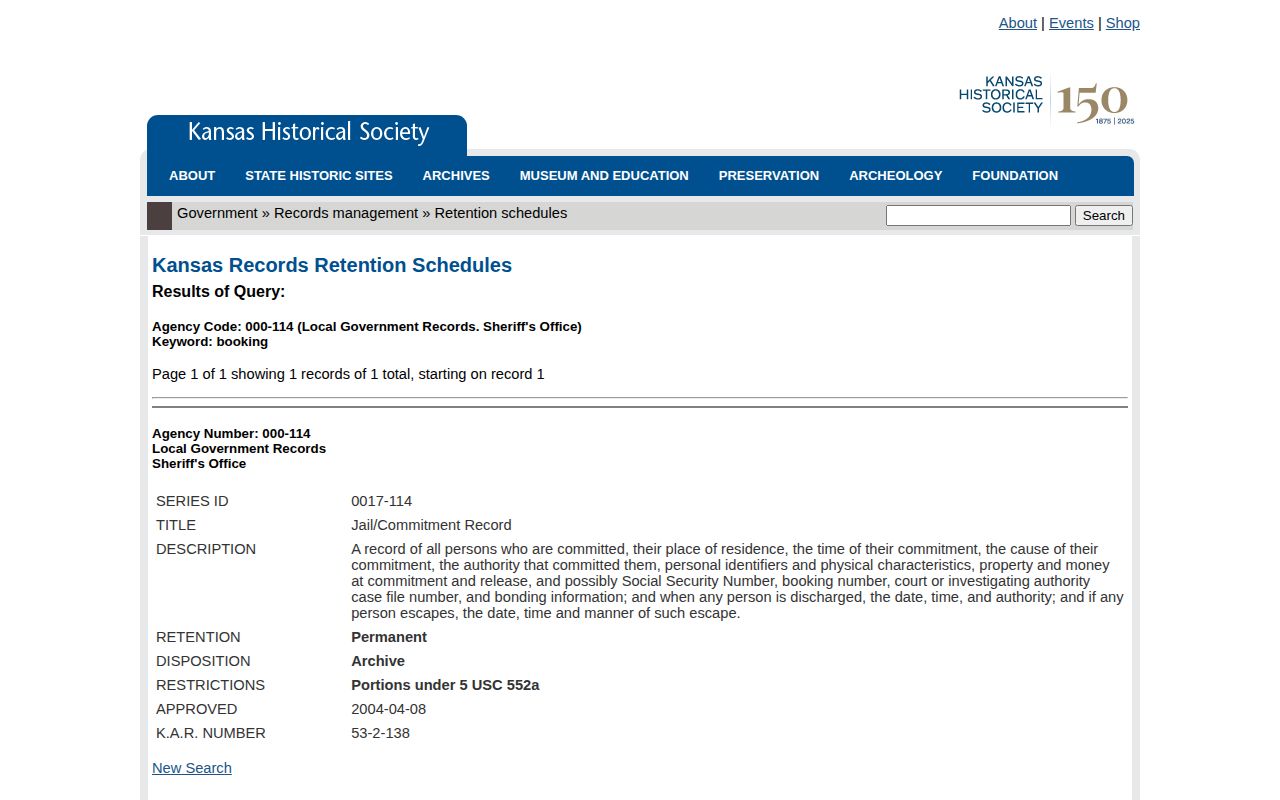
Task: Click the Kansas Historical Society 150 logo
Action: point(1046,100)
